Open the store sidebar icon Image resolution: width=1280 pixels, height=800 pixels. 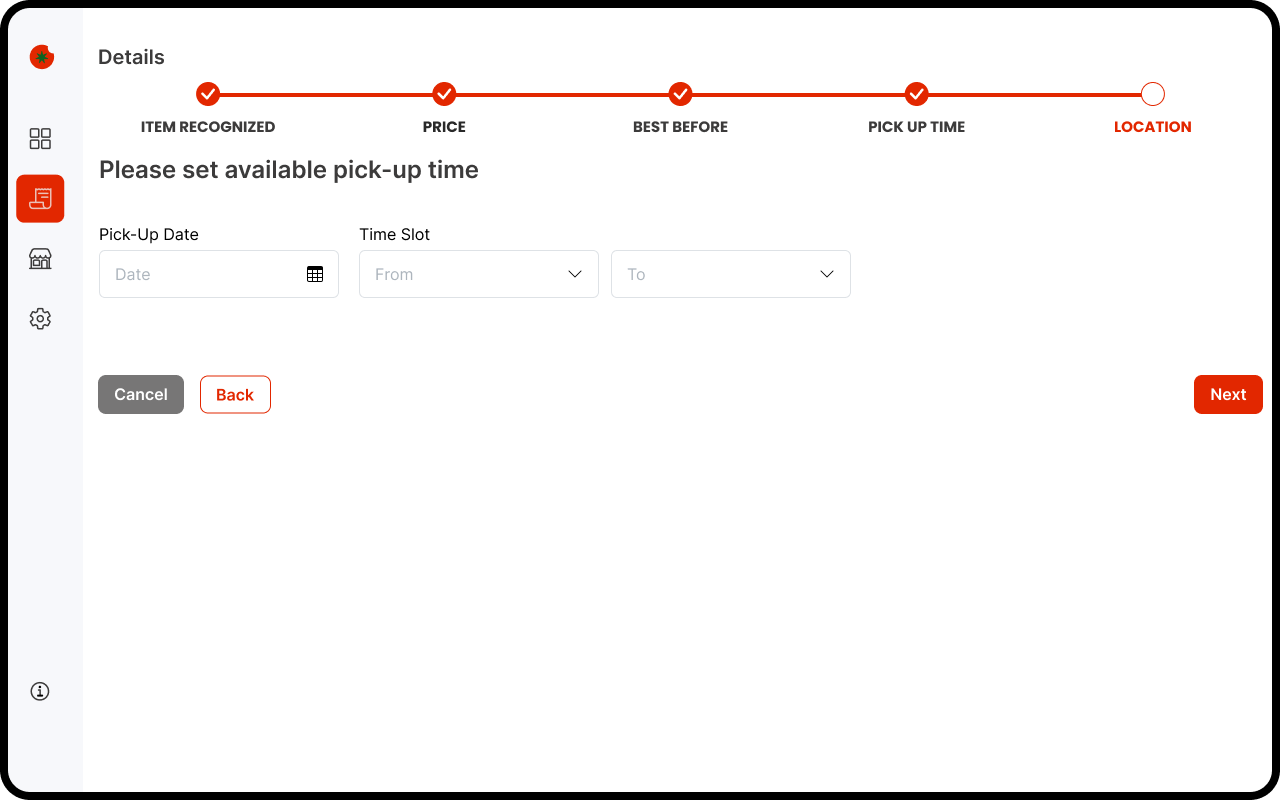click(x=40, y=259)
